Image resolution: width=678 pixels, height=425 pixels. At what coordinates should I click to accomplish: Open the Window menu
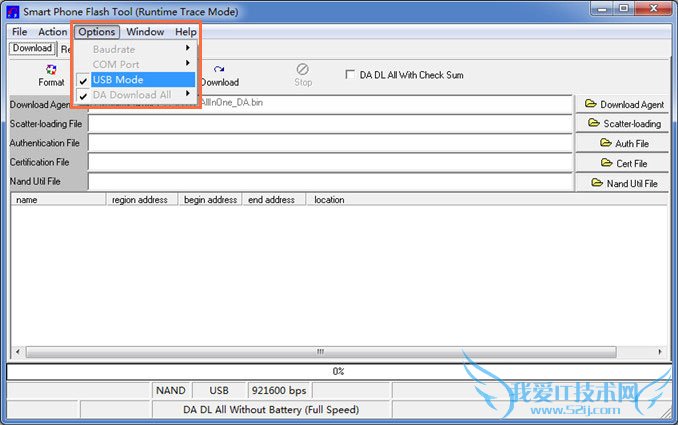tap(145, 32)
